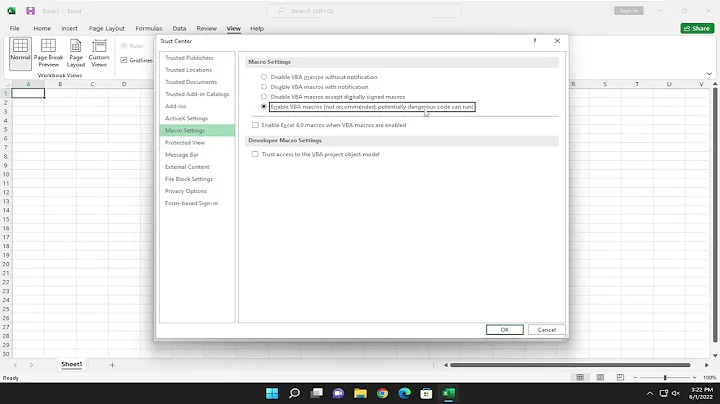The width and height of the screenshot is (720, 404).
Task: Open the File menu
Action: 15,28
